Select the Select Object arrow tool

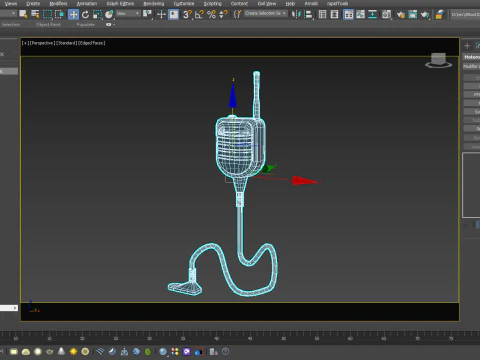23,14
